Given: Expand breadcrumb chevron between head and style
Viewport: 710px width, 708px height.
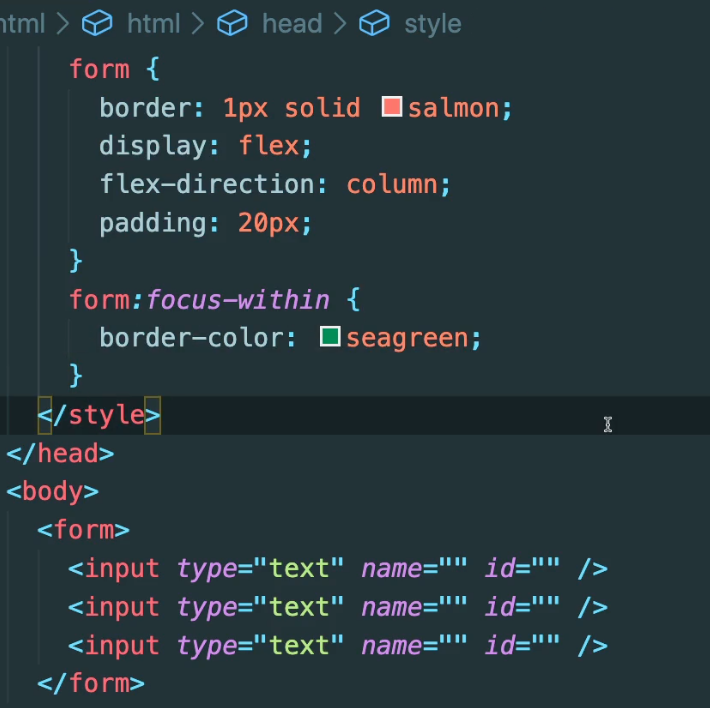Looking at the screenshot, I should point(340,23).
